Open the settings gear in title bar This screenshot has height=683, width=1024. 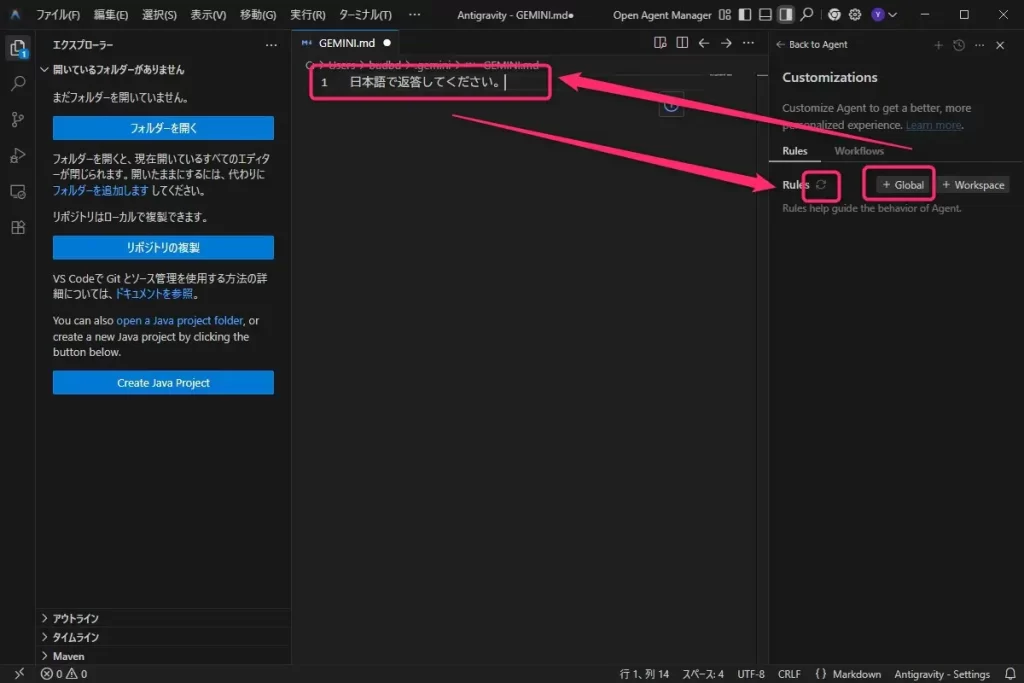point(855,14)
